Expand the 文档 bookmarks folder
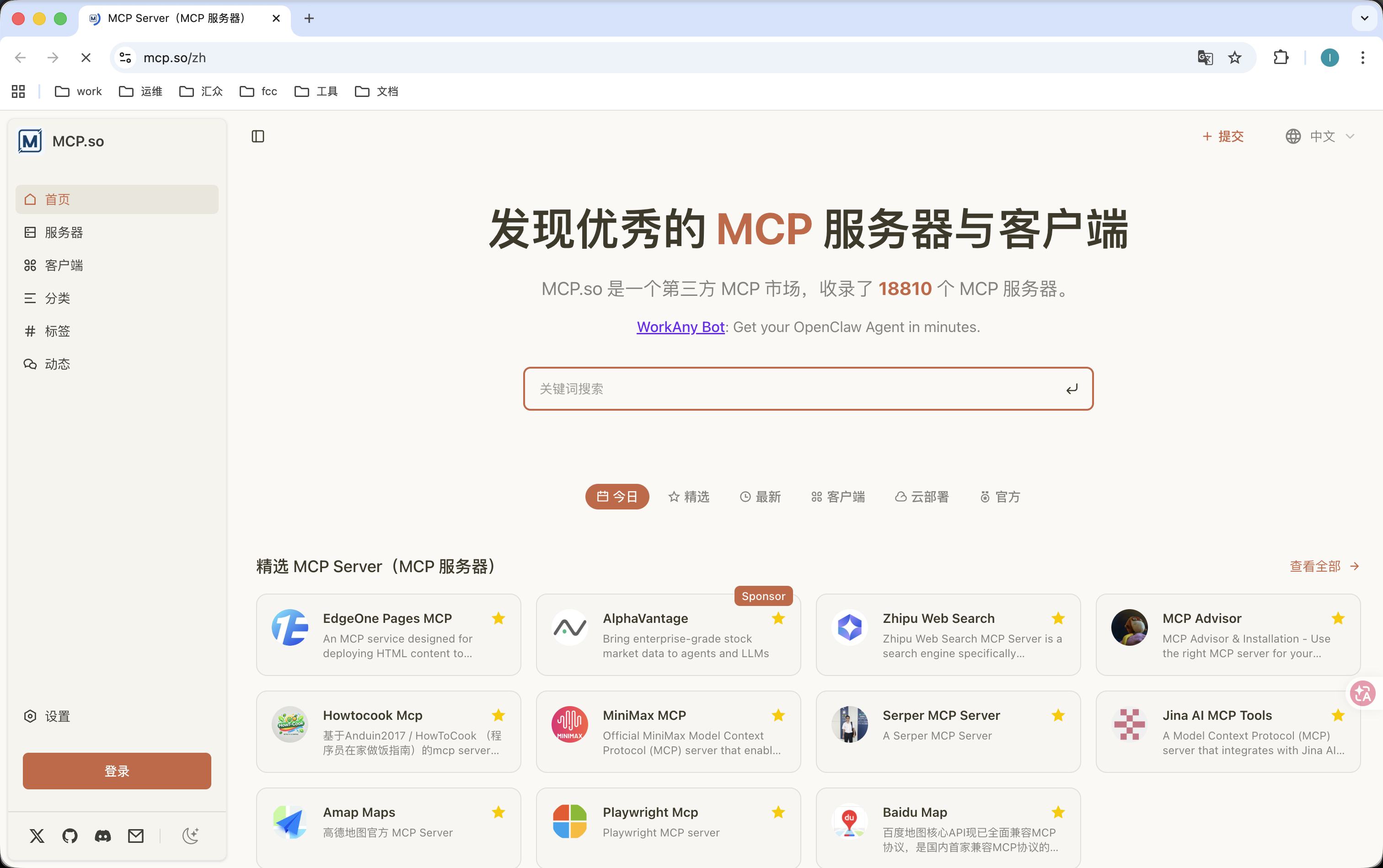Screen dimensions: 1383x868 tap(376, 91)
